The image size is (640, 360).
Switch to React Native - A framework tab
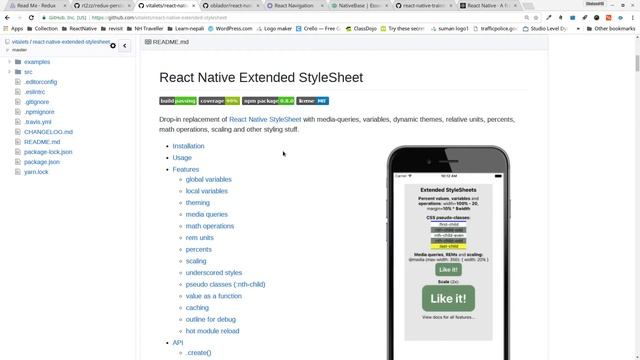tap(488, 6)
